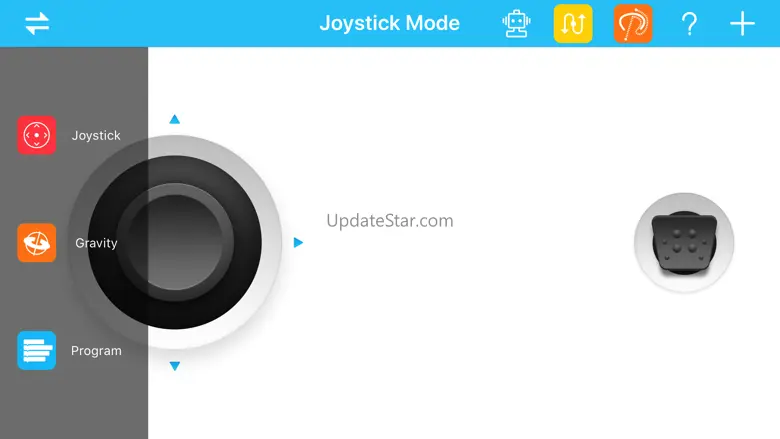Select the orange Gravity mode icon
Screen dimensions: 780x439
(x=37, y=243)
